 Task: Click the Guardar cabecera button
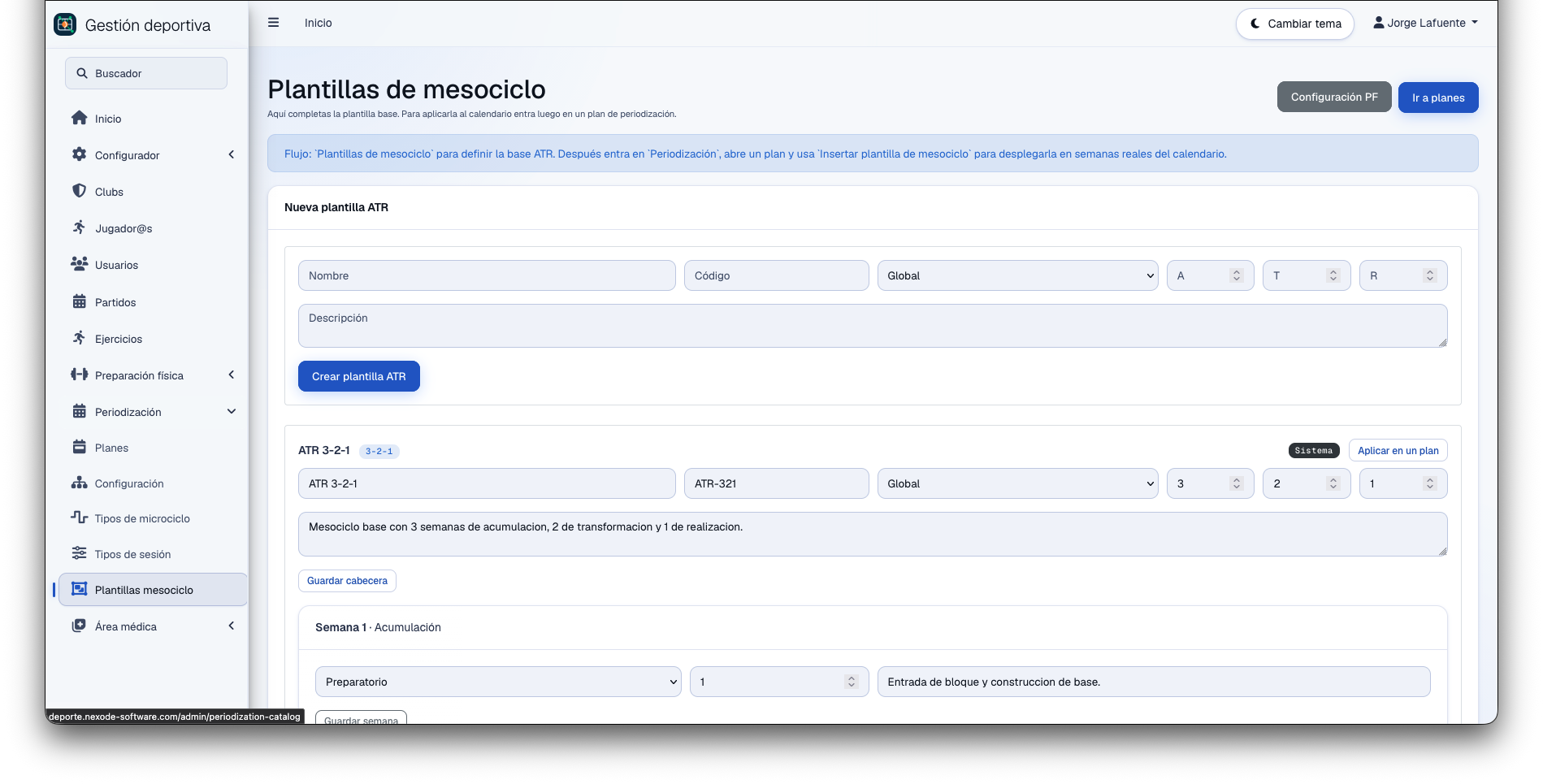(347, 581)
